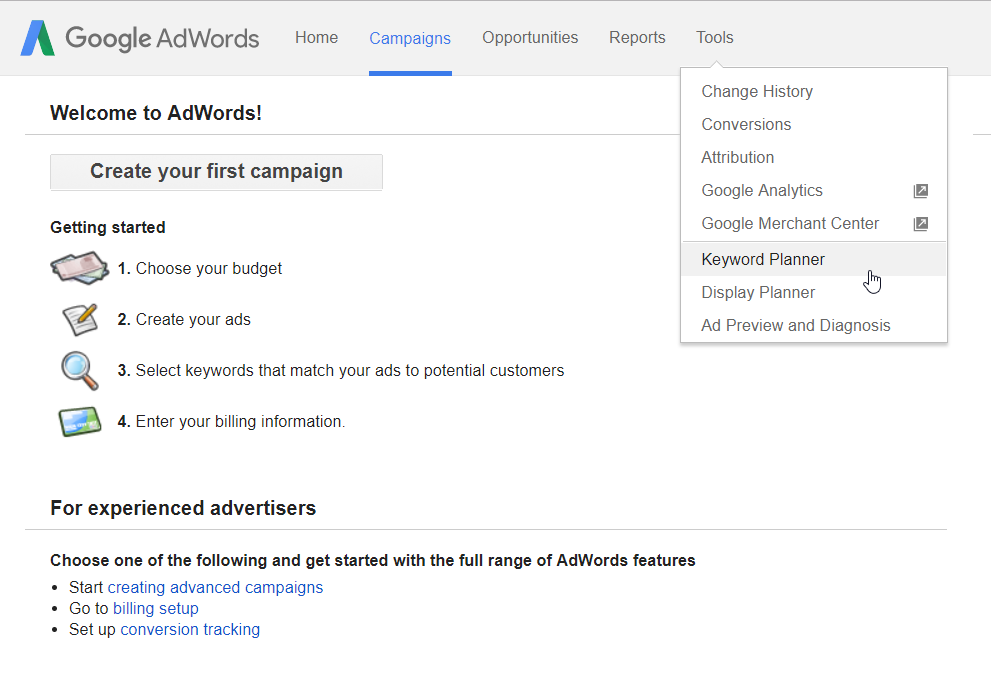Click the For experienced advertisers heading
The width and height of the screenshot is (991, 673).
[x=183, y=508]
